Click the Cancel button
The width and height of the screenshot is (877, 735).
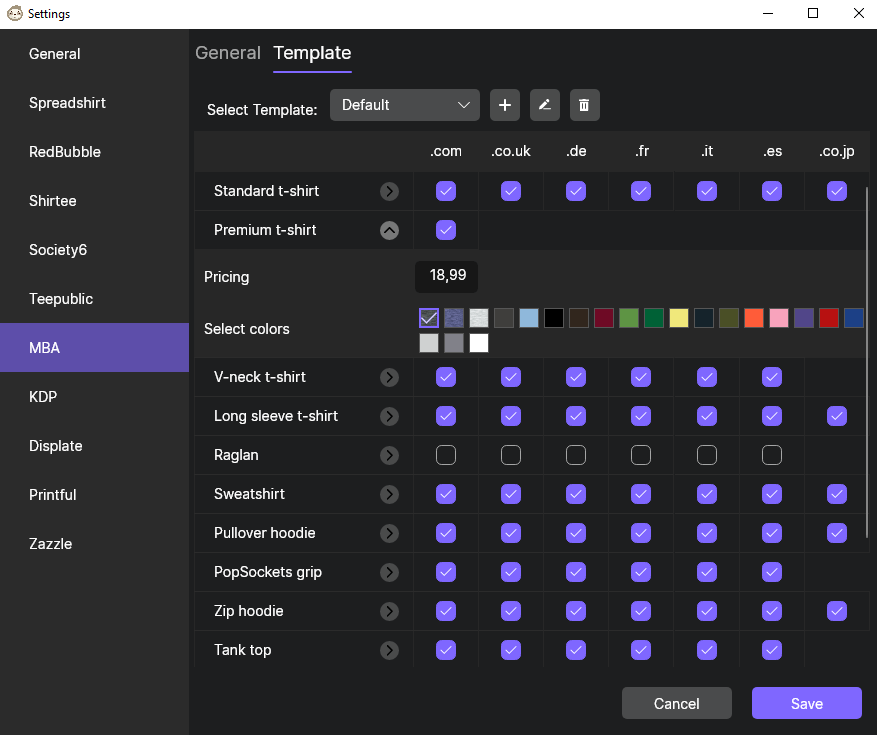click(x=677, y=703)
